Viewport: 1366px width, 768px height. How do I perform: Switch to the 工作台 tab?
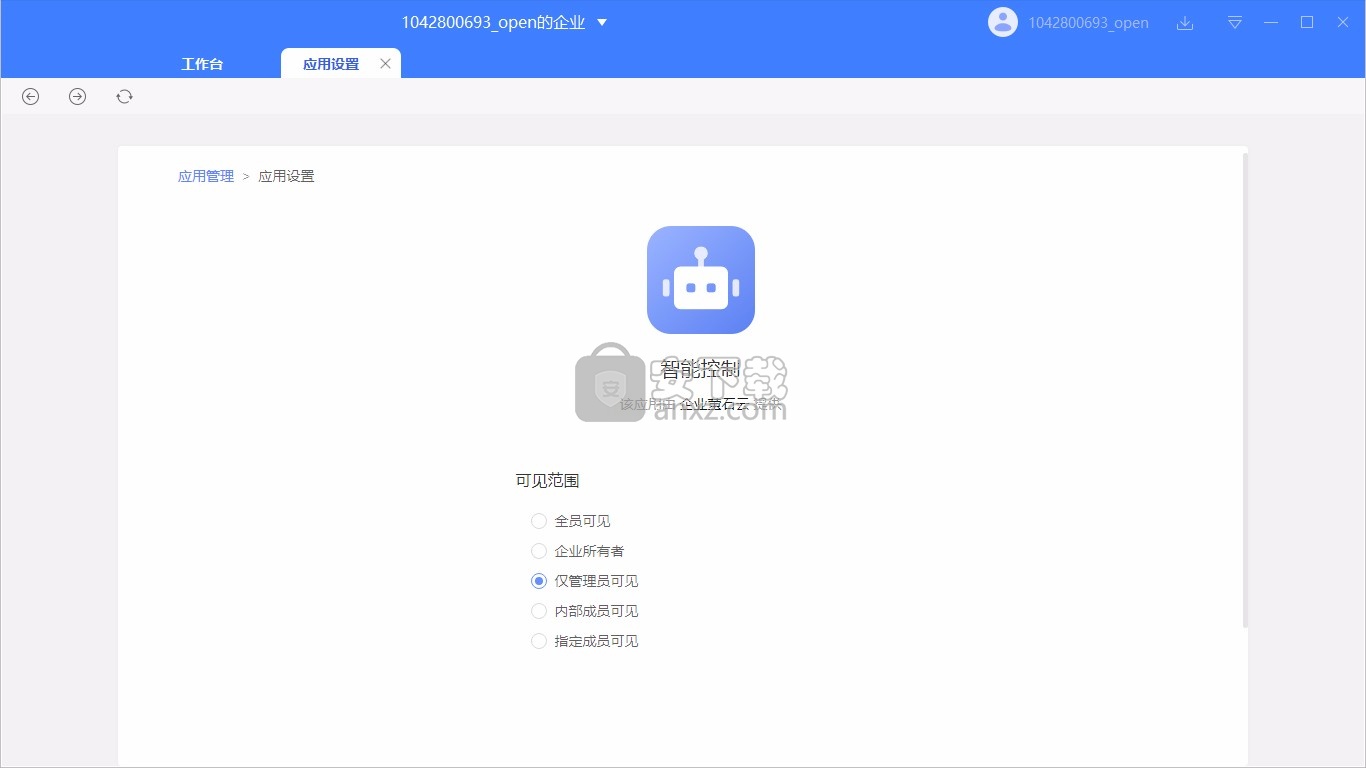202,64
